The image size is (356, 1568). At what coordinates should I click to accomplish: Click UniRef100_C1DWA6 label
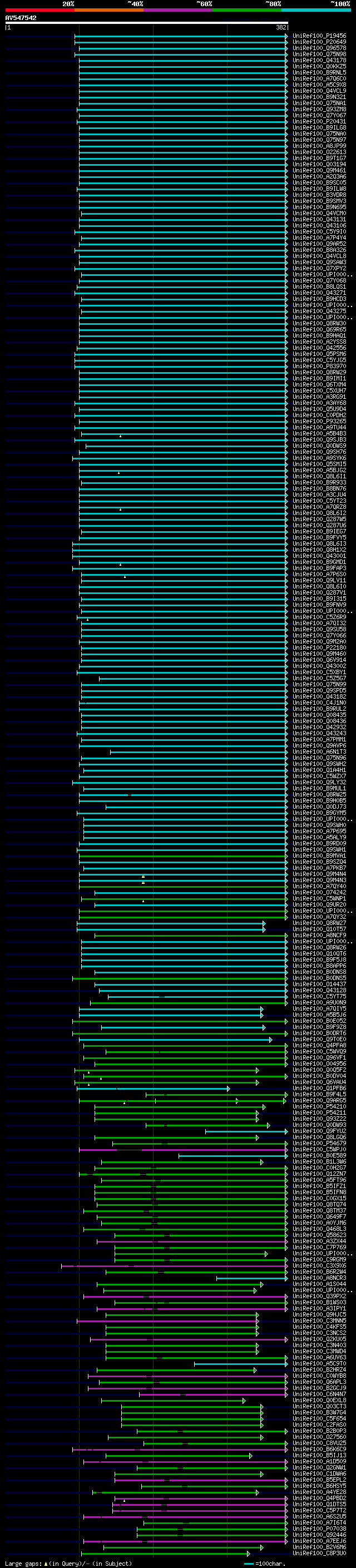click(x=319, y=1474)
